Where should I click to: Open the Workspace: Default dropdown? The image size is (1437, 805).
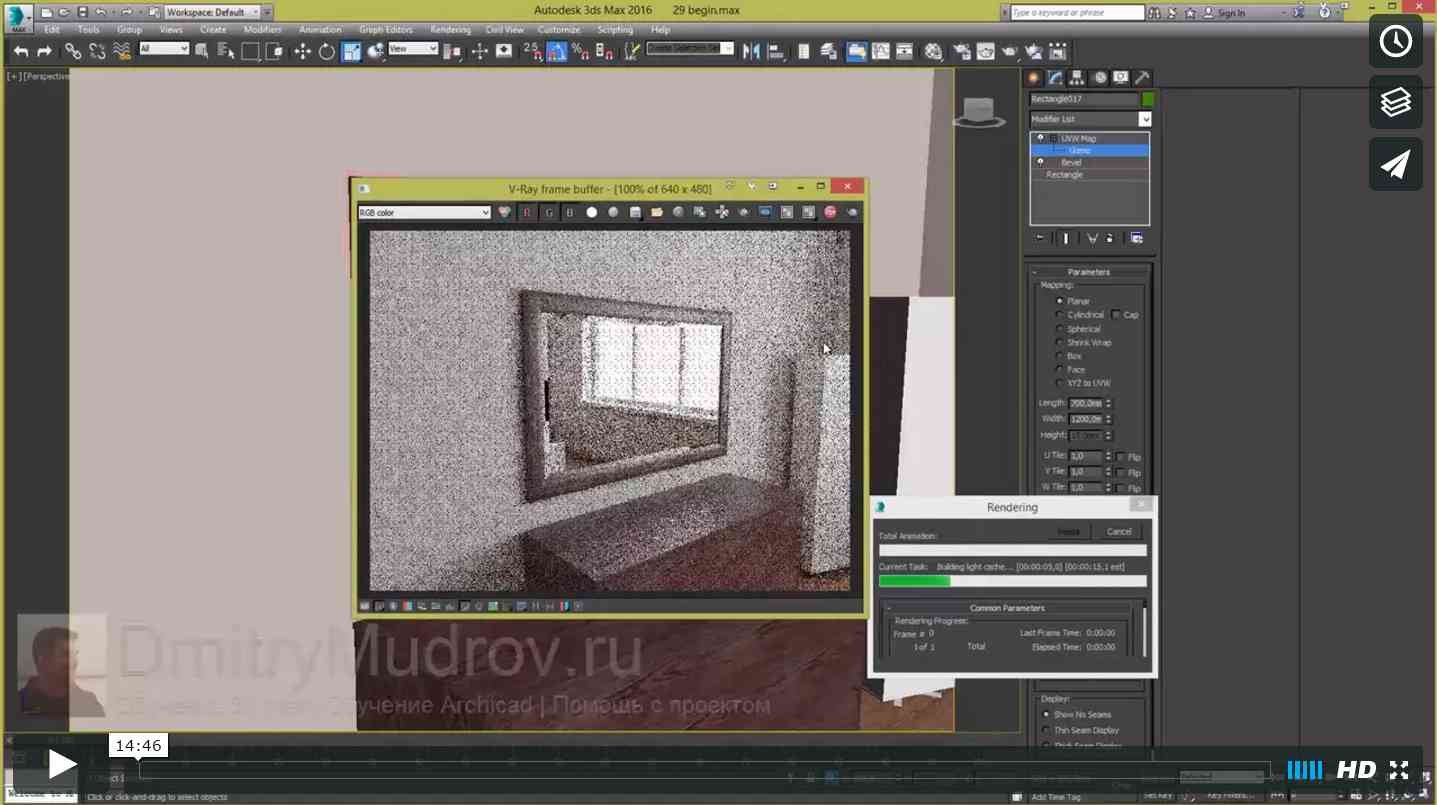point(213,12)
